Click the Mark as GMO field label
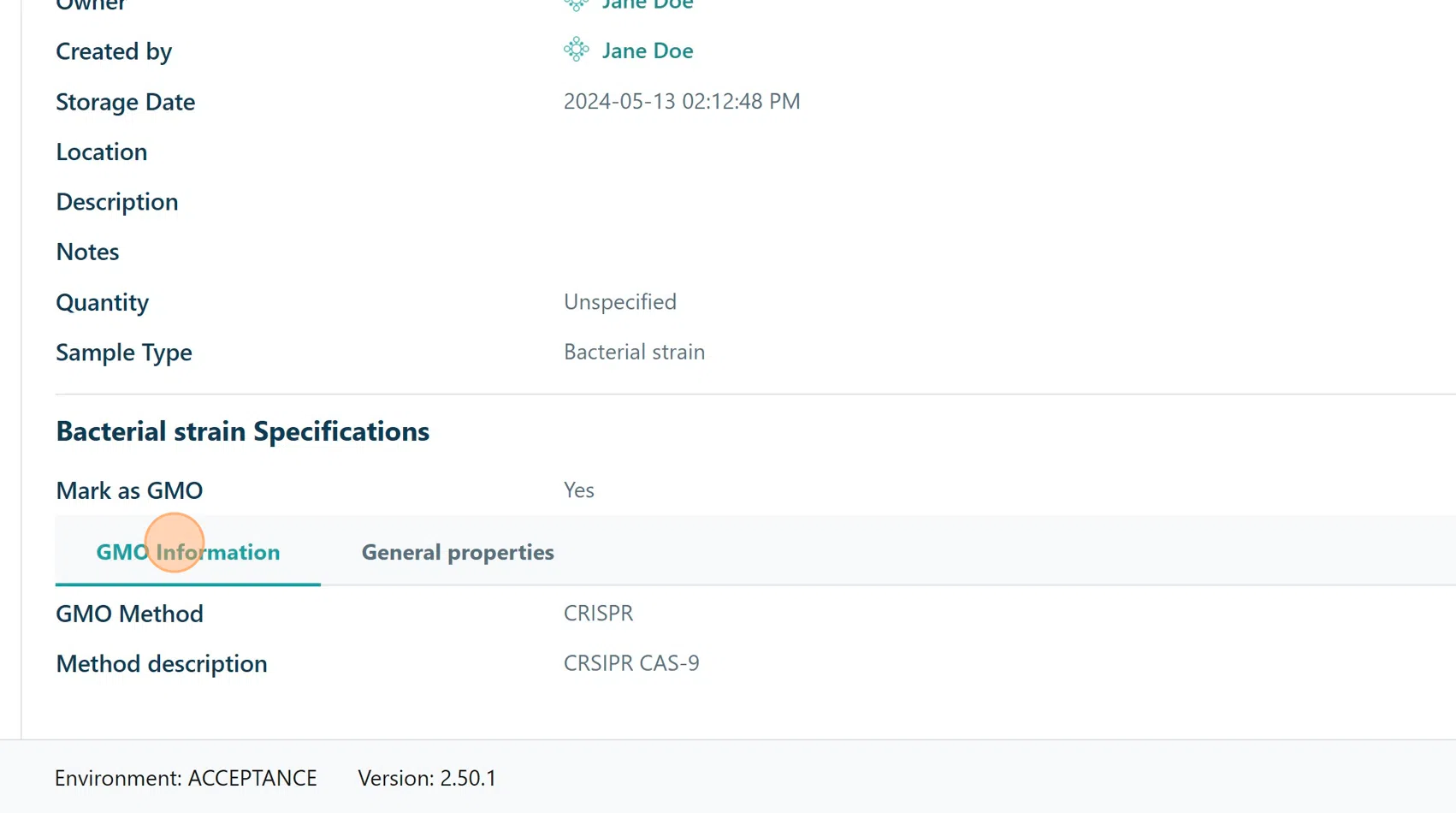The width and height of the screenshot is (1456, 813). (x=129, y=490)
